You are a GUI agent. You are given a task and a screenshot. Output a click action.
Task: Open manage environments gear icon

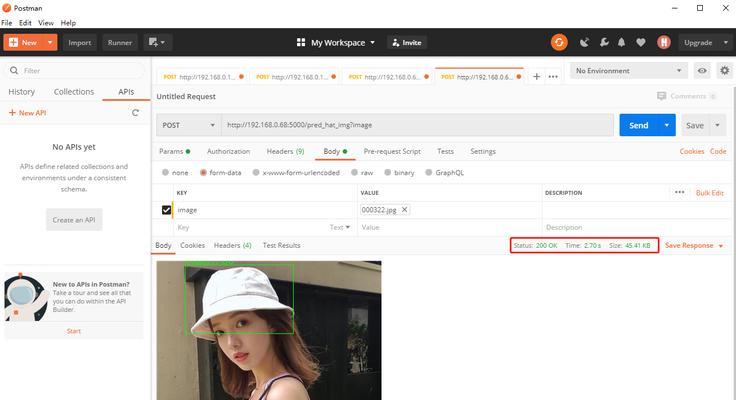click(x=725, y=71)
